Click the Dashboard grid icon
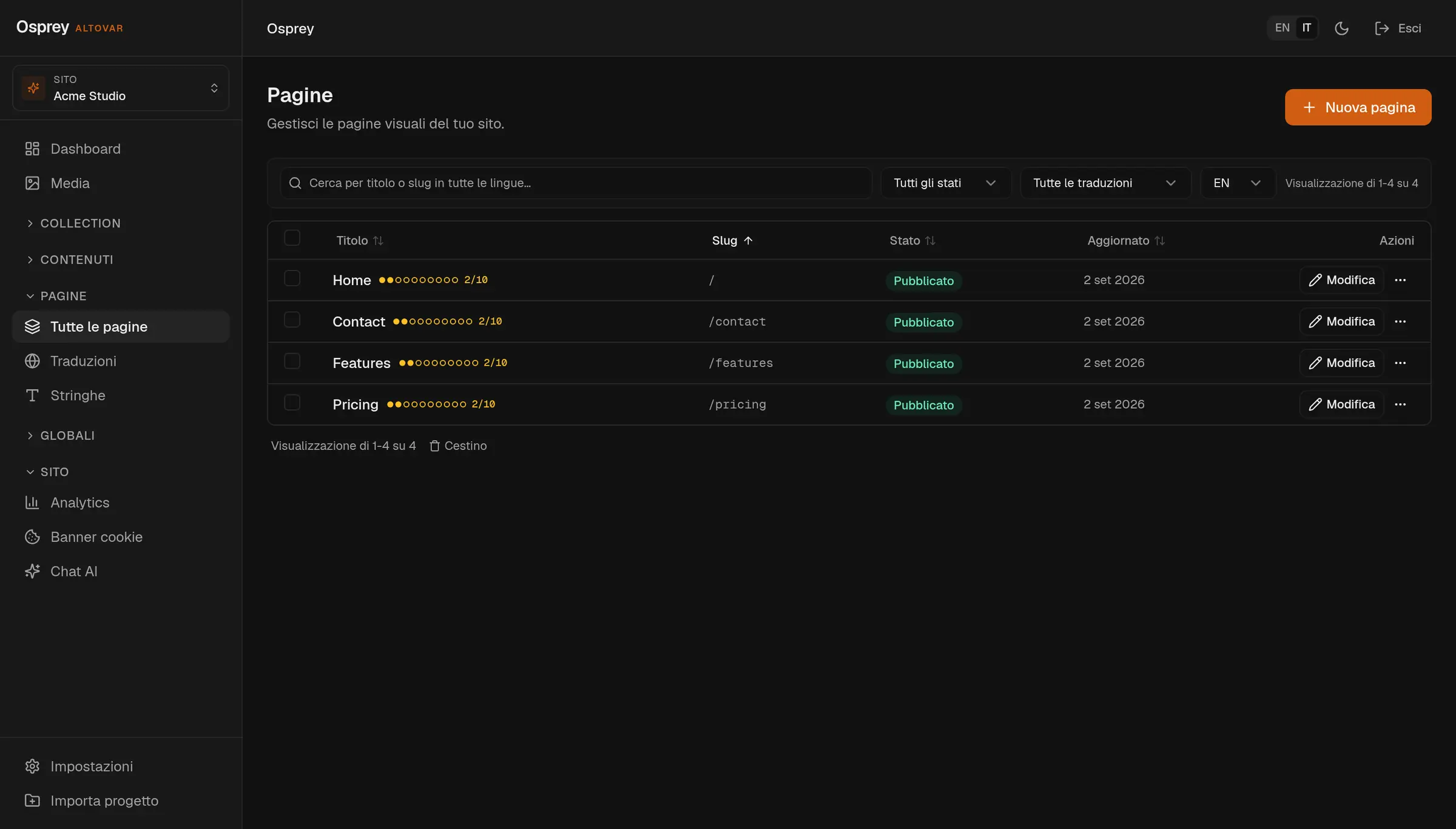1456x829 pixels. [x=32, y=149]
